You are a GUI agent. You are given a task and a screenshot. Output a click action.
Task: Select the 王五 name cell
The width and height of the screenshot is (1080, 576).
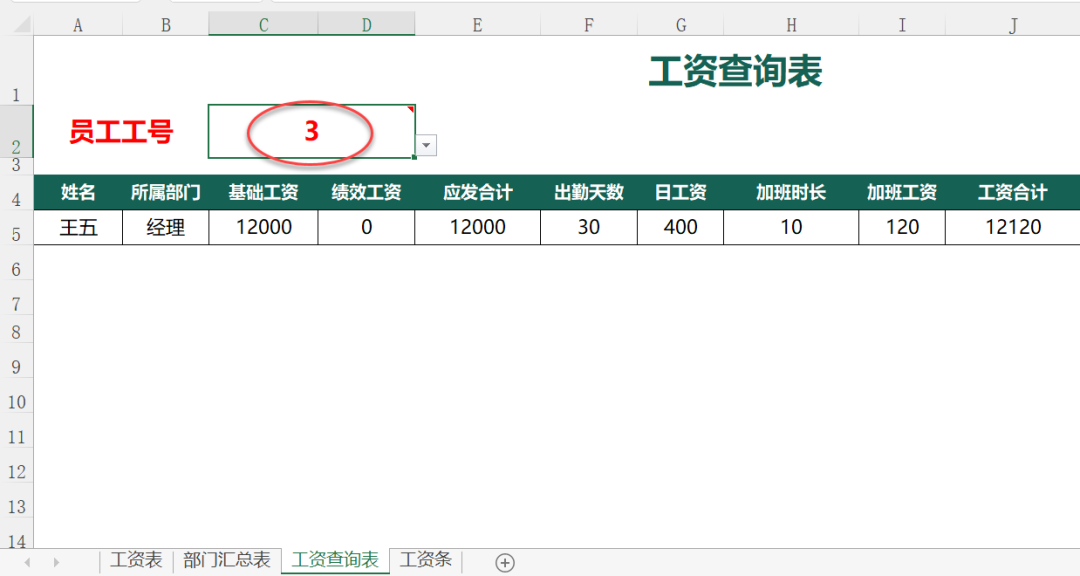coord(77,228)
